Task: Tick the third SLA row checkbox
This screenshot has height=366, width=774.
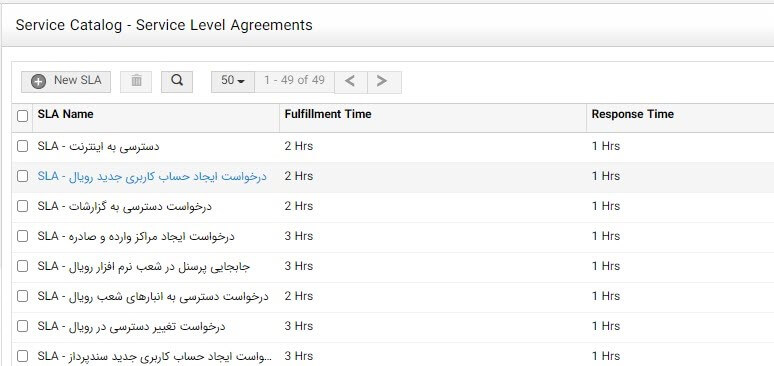Action: (x=22, y=206)
